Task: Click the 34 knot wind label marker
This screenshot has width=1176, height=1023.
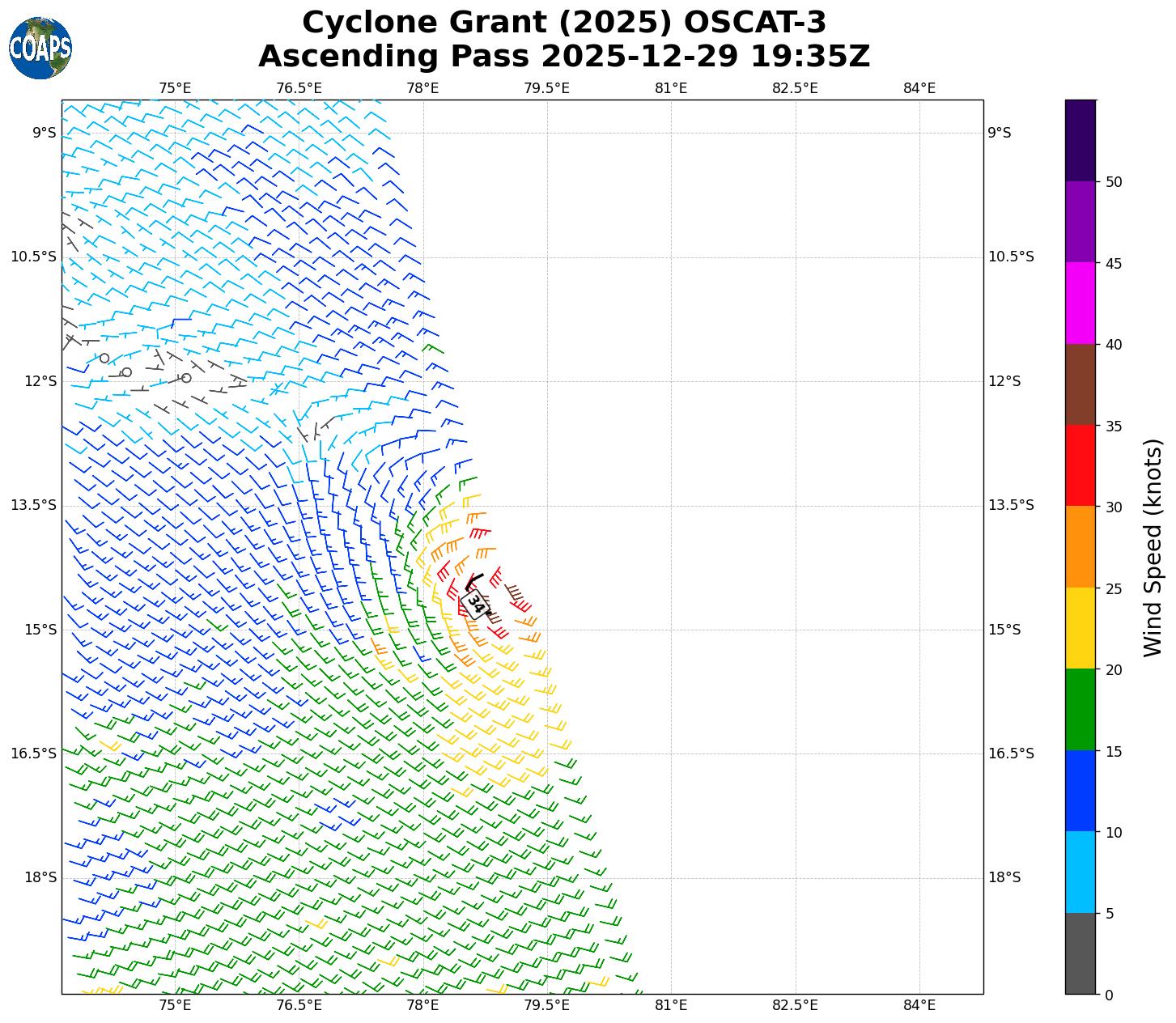Action: click(x=476, y=604)
